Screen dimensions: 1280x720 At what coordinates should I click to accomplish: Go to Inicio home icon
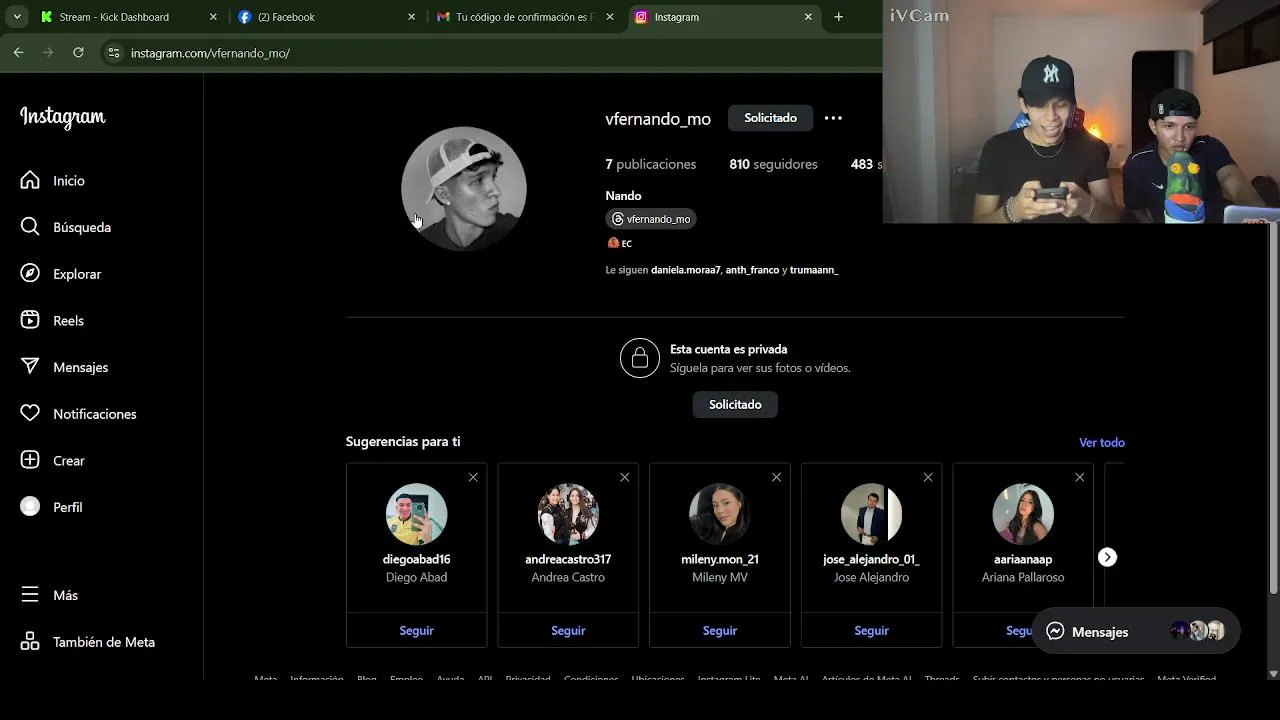click(x=30, y=180)
